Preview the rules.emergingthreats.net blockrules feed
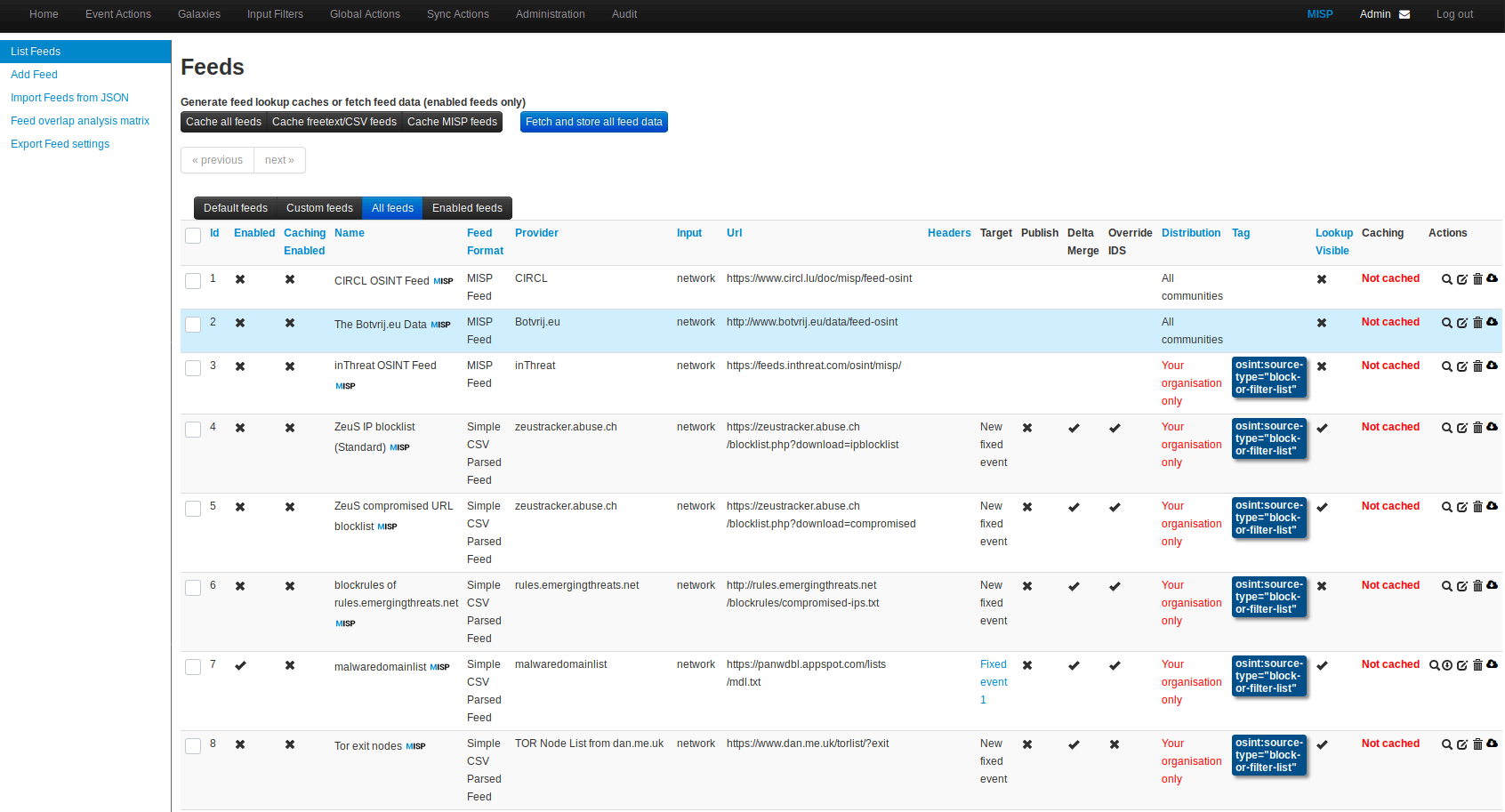Screen dimensions: 1505x812 [1446, 586]
